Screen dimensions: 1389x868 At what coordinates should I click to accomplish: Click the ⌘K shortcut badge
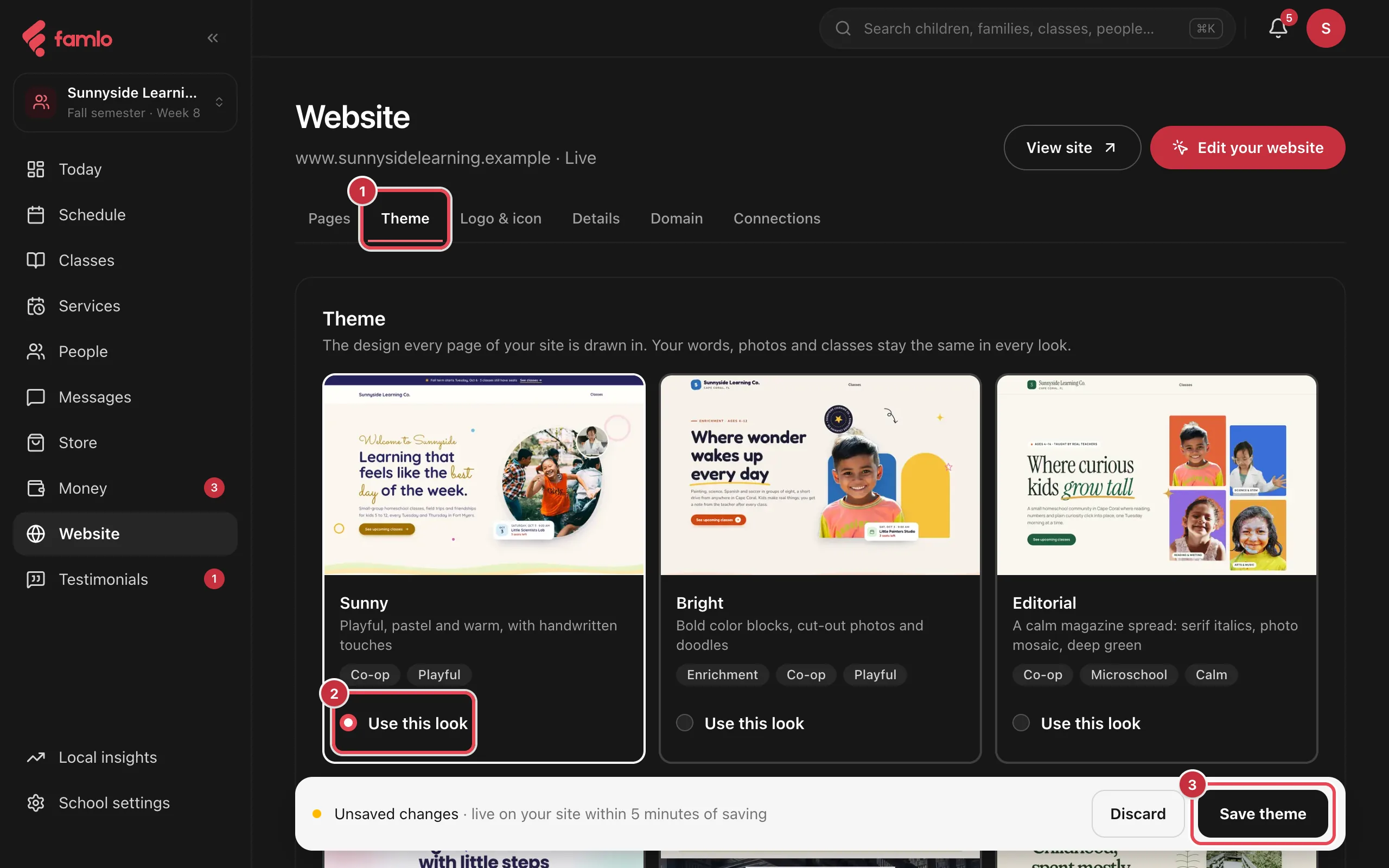[x=1205, y=28]
